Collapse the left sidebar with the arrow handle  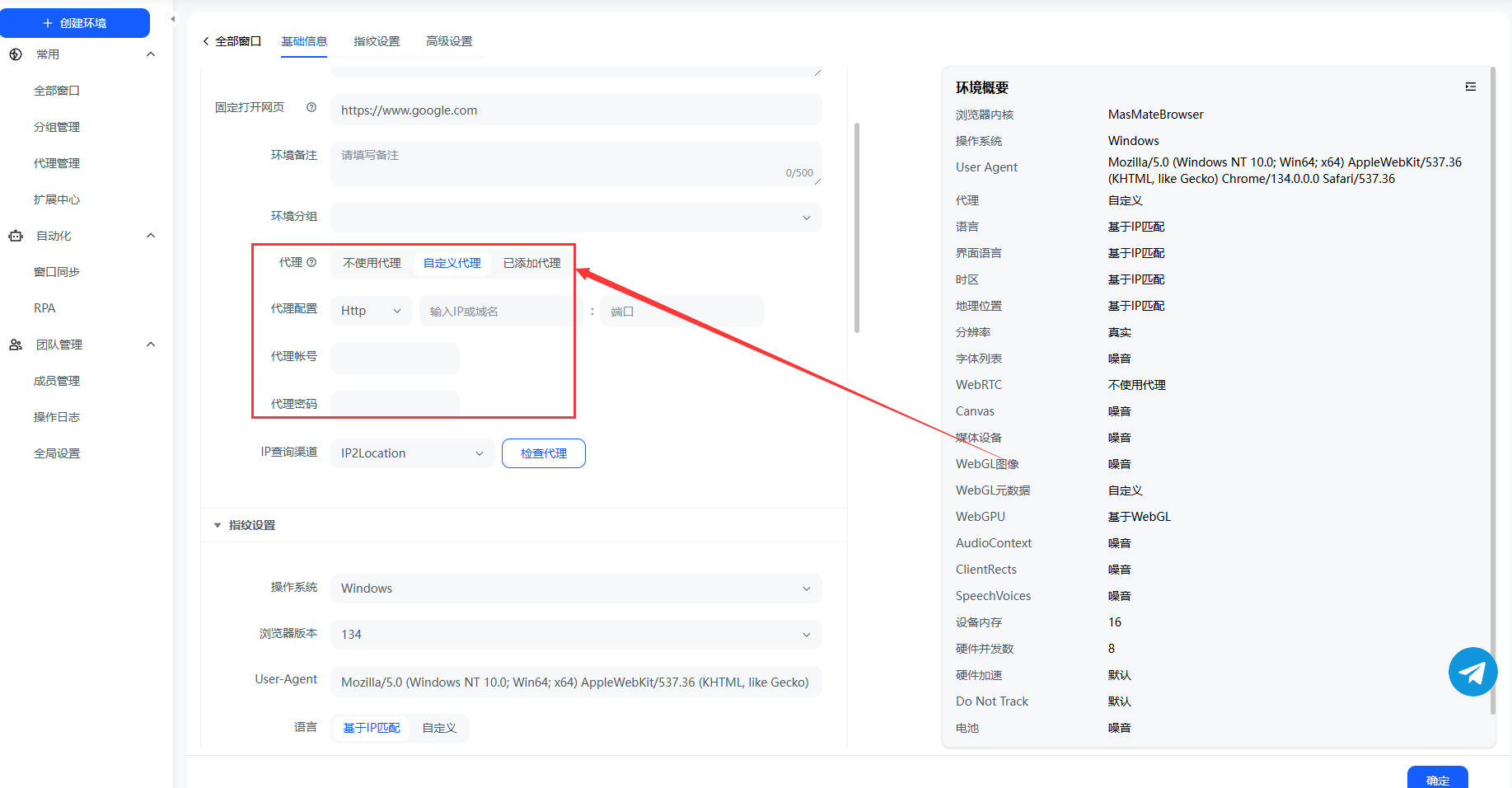pos(172,19)
